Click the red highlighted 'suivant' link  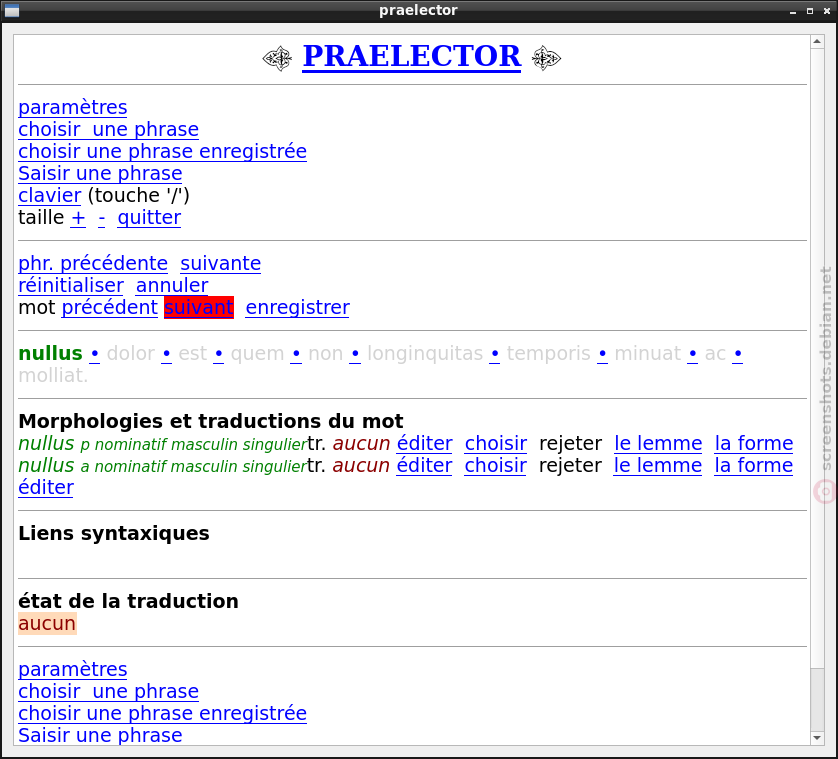click(x=199, y=307)
